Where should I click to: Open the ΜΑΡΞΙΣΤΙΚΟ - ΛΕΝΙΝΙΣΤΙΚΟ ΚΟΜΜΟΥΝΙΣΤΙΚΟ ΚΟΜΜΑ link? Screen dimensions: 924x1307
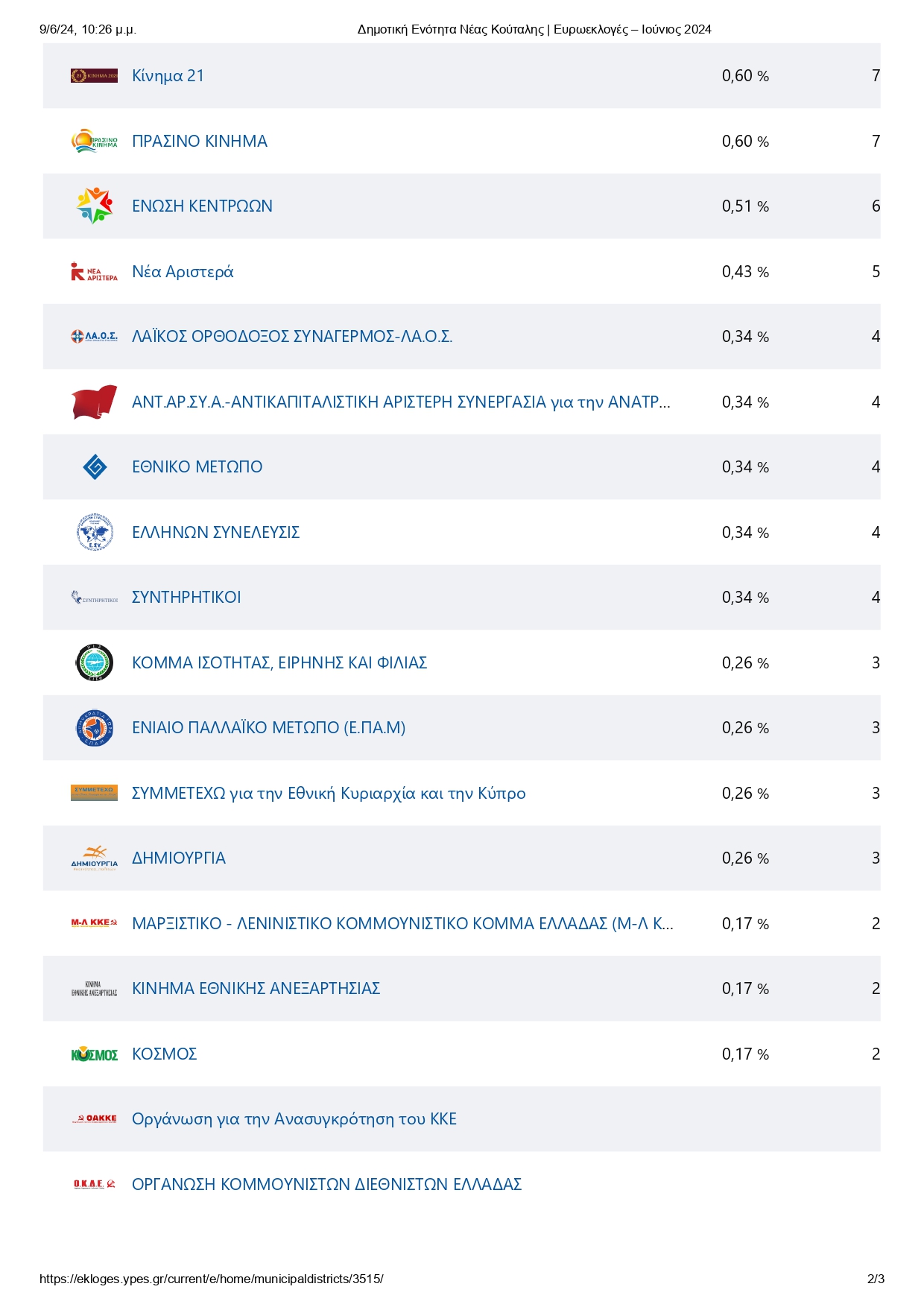402,924
